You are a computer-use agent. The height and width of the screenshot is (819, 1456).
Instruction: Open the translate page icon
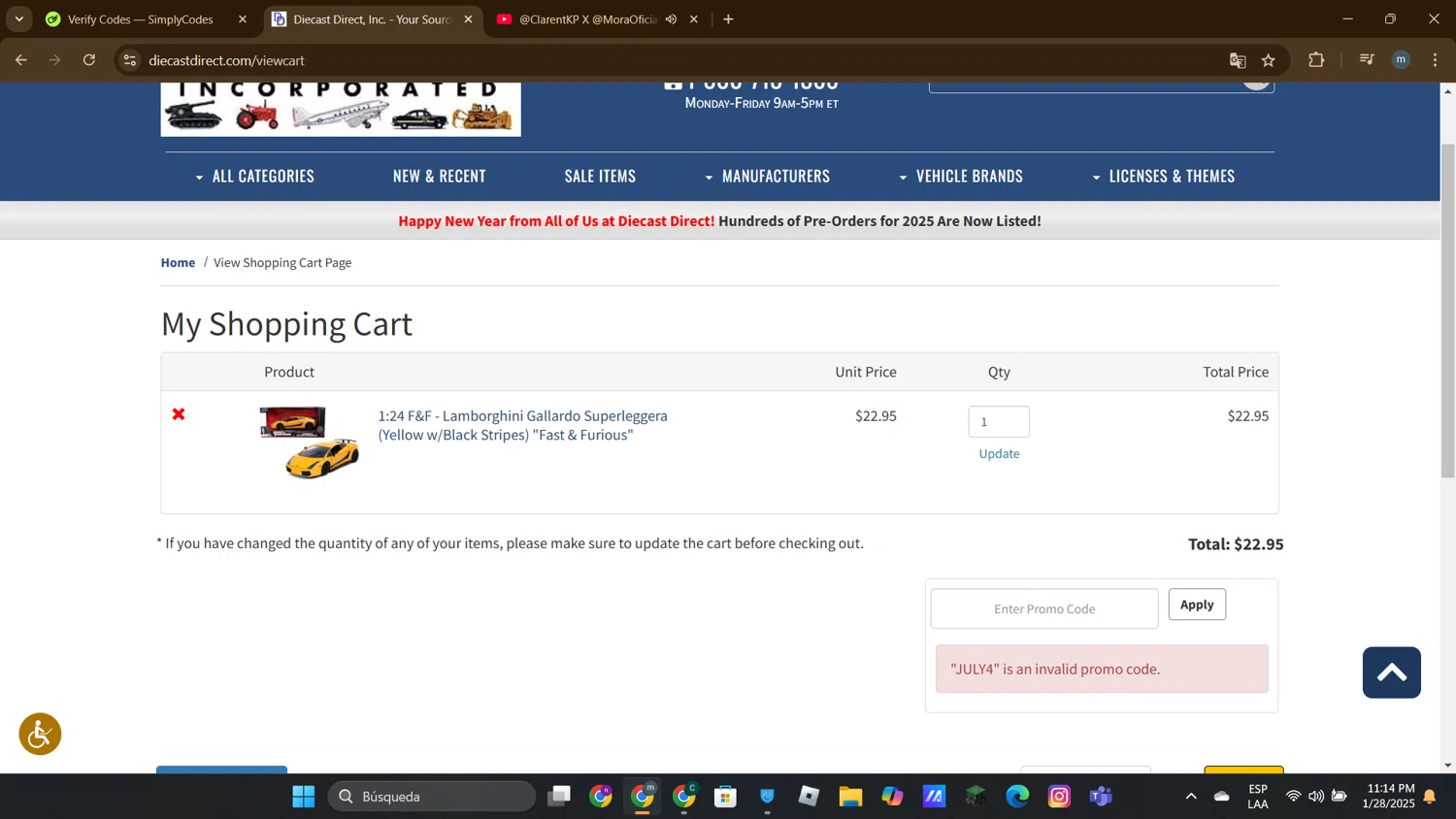click(1238, 60)
